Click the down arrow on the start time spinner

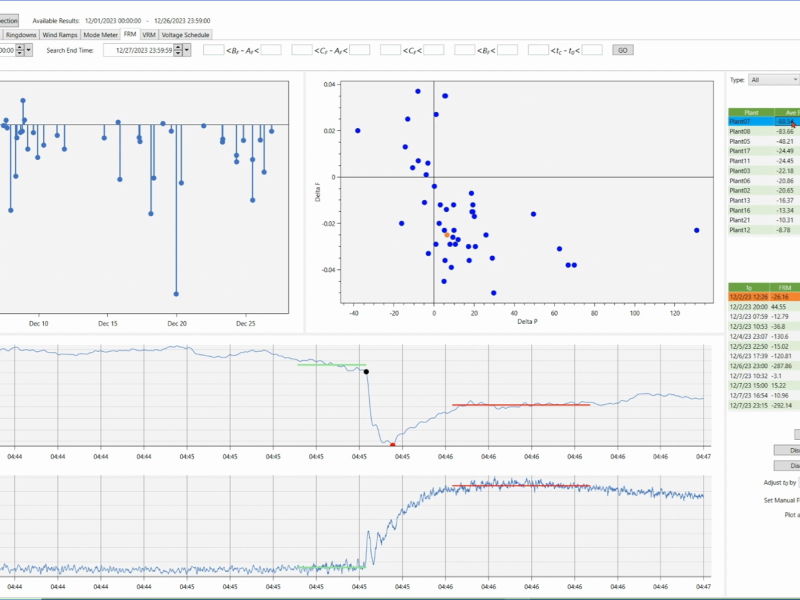[x=18, y=52]
